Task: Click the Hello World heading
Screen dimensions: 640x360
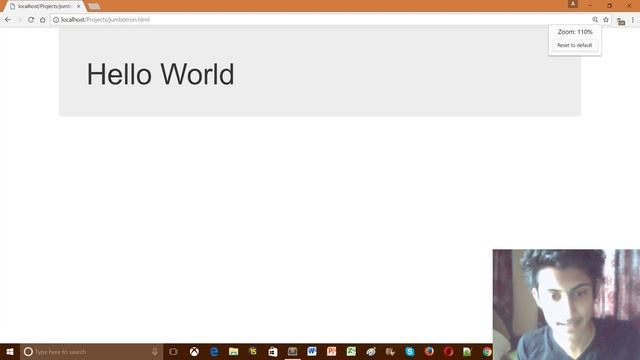Action: (160, 74)
